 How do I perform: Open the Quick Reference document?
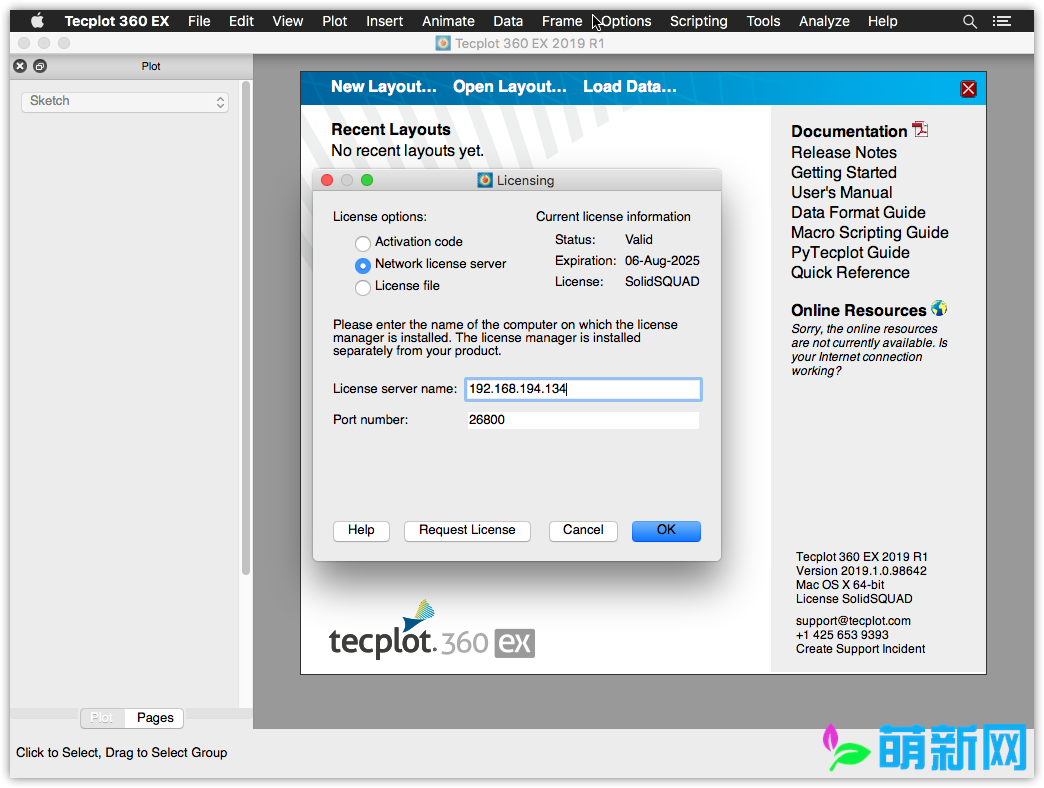coord(850,272)
